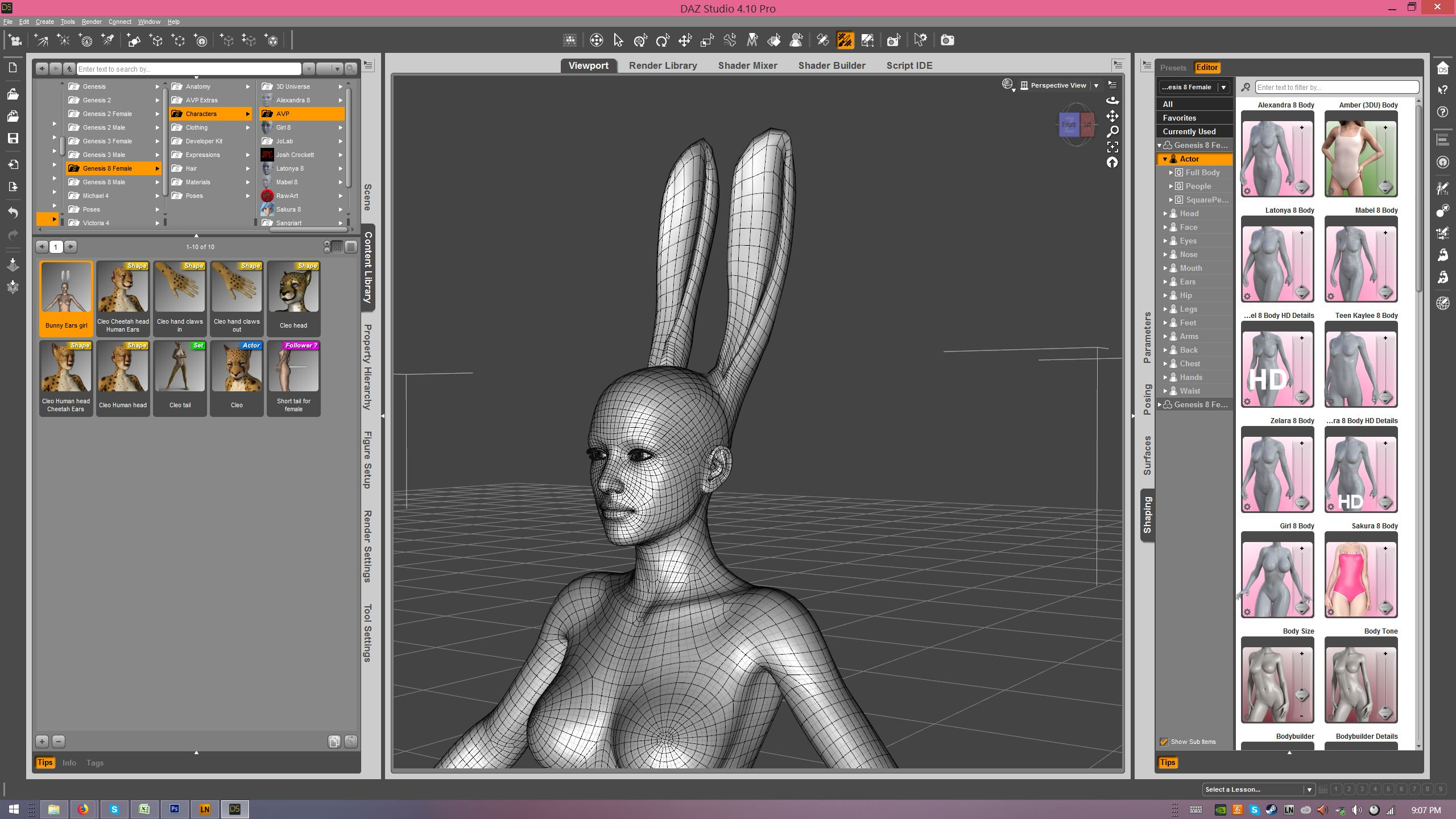Click the viewport zoom magnifier icon
The image size is (1456, 819).
pos(1112,132)
